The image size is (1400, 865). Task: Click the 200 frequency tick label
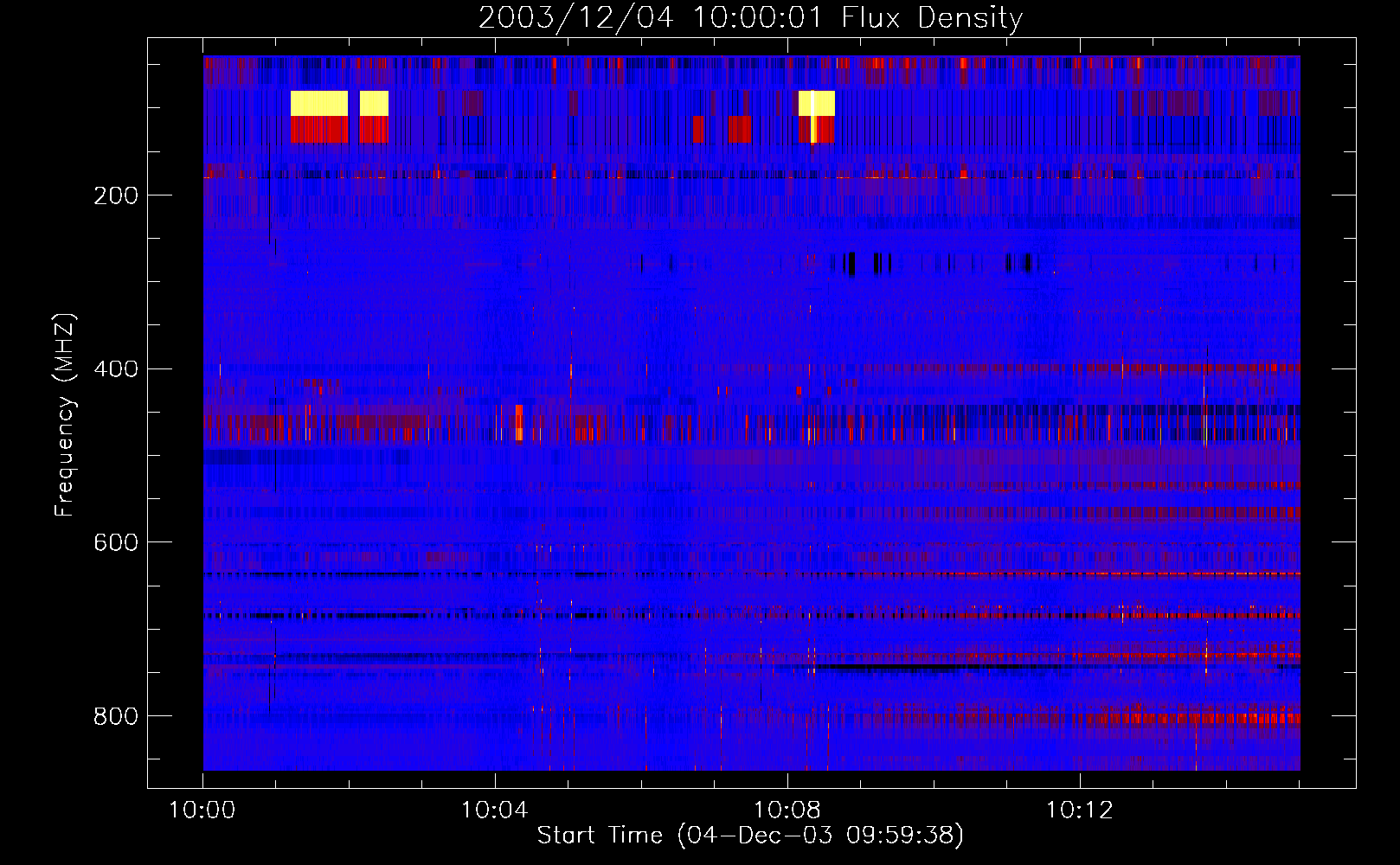click(x=116, y=195)
